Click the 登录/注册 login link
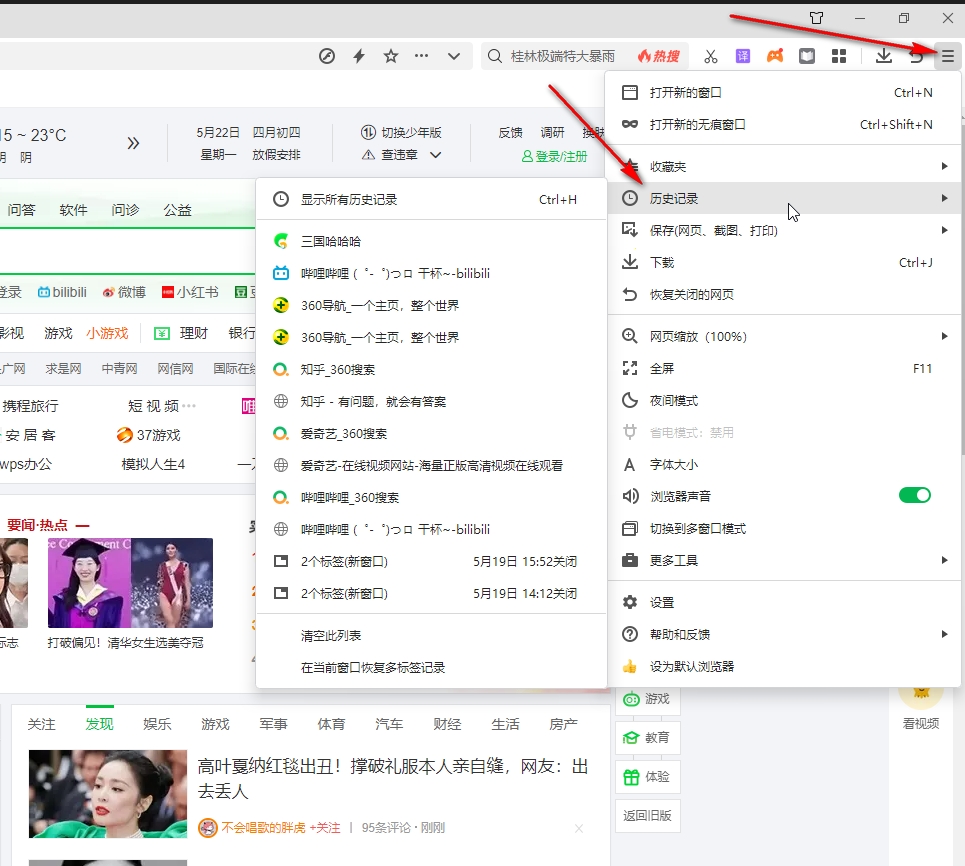The height and width of the screenshot is (866, 965). pos(555,156)
